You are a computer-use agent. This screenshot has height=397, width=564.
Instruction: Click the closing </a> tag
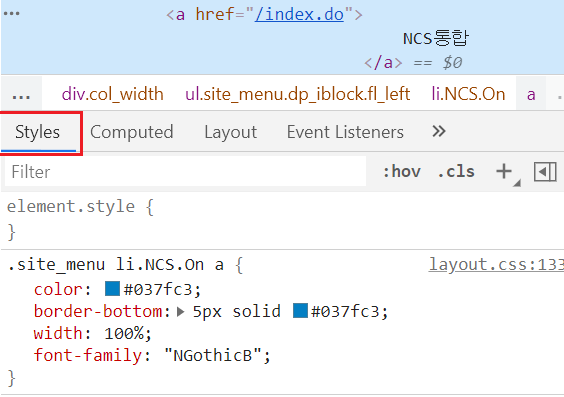[383, 63]
